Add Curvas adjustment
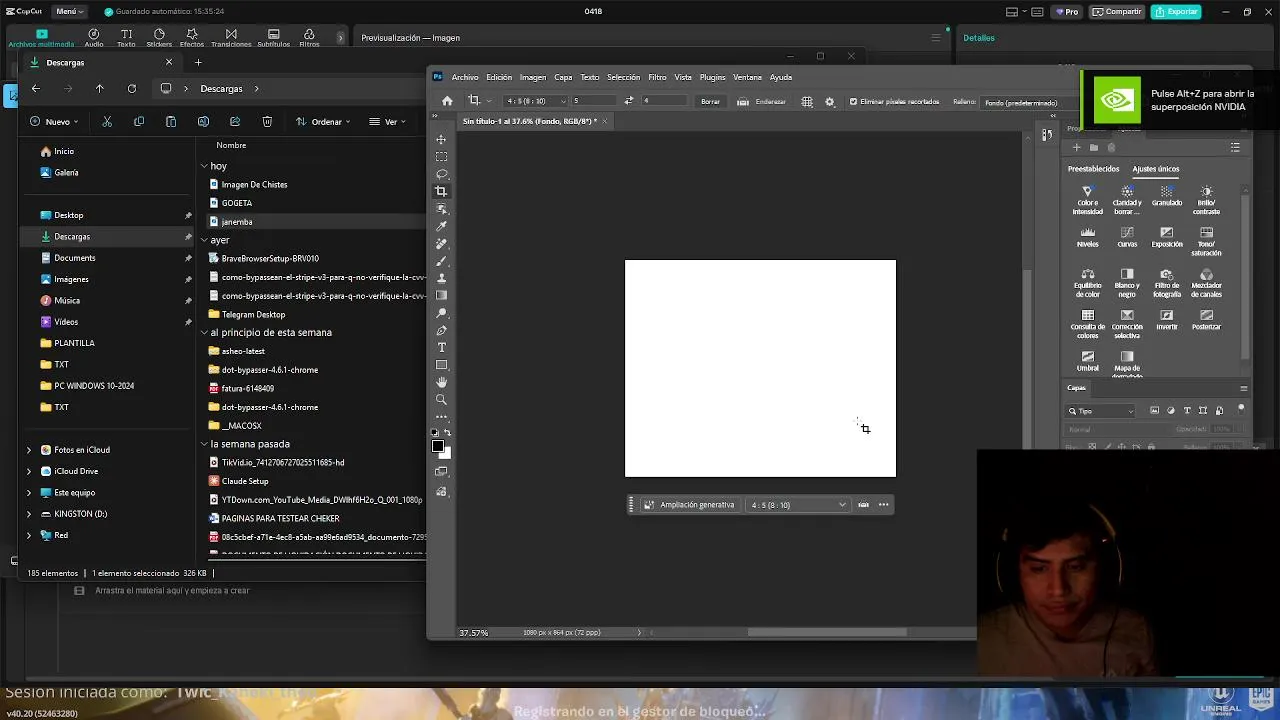1280x720 pixels. [1127, 236]
